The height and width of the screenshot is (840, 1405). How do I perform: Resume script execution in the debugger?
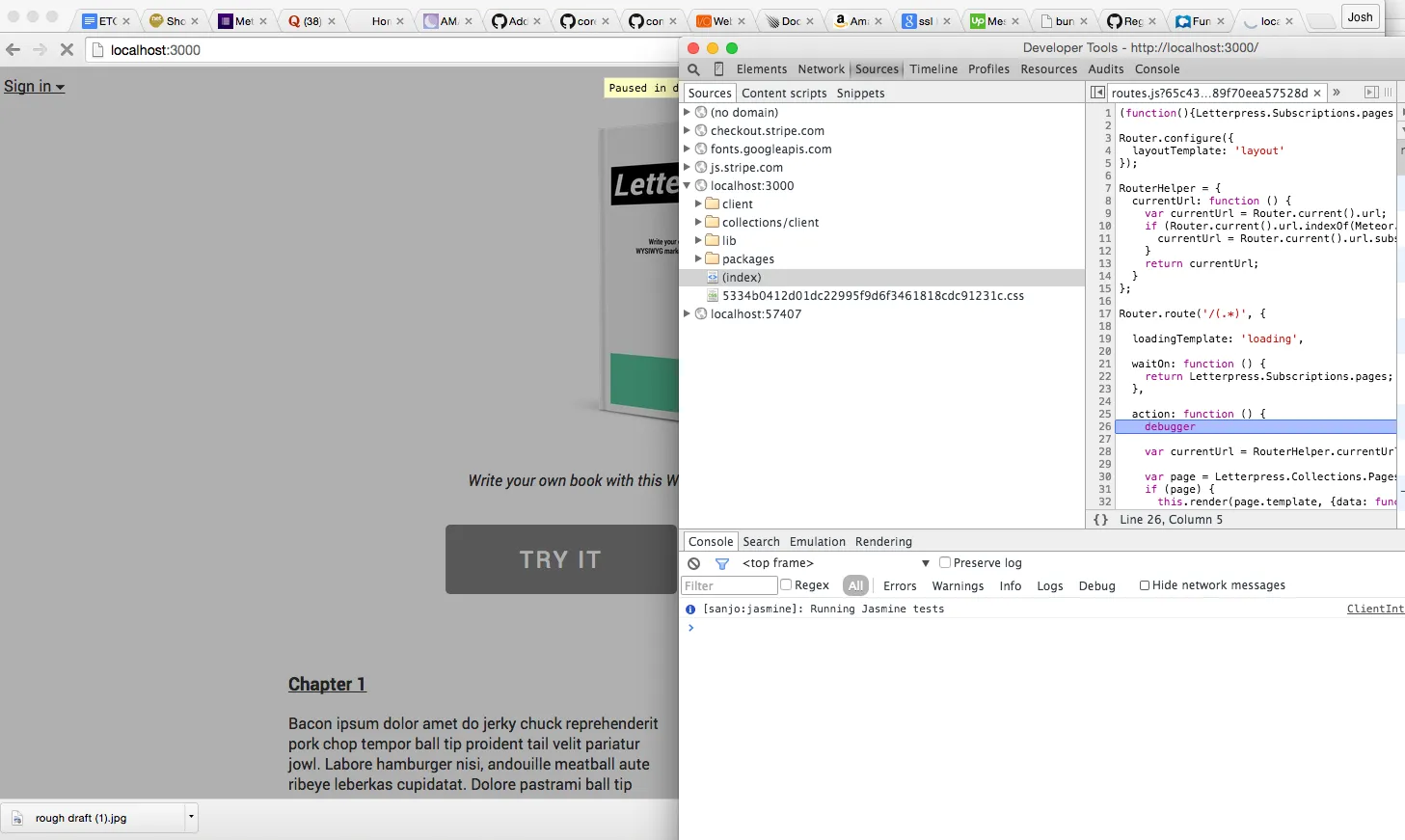click(x=1372, y=92)
